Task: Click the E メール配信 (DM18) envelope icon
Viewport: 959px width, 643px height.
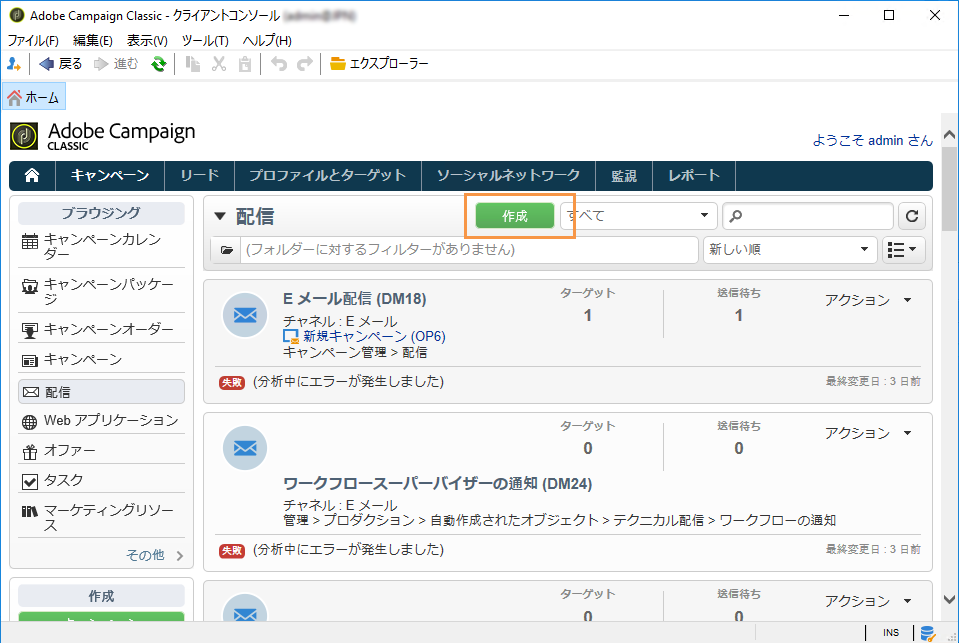Action: 245,314
